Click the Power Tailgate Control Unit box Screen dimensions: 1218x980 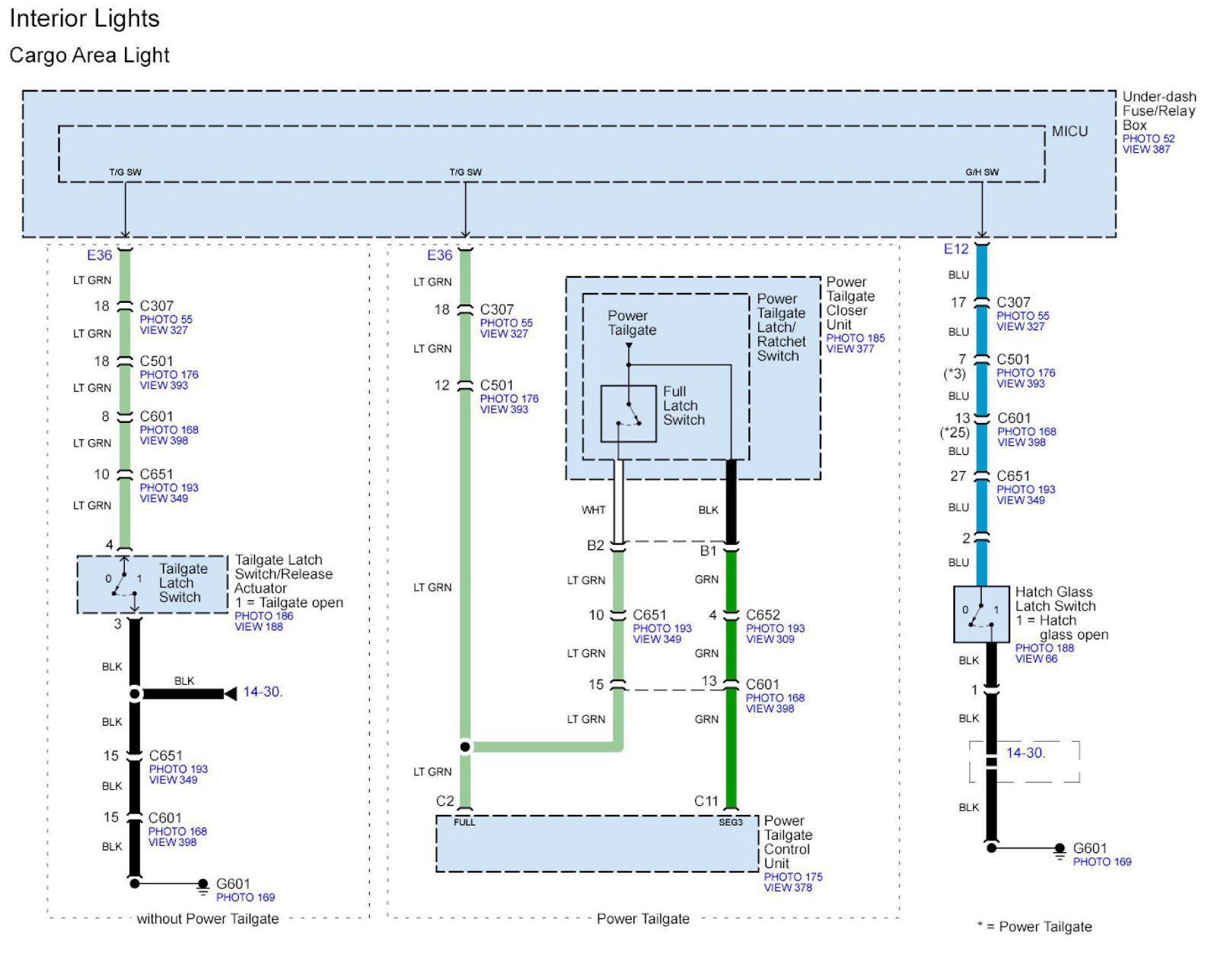click(x=597, y=845)
